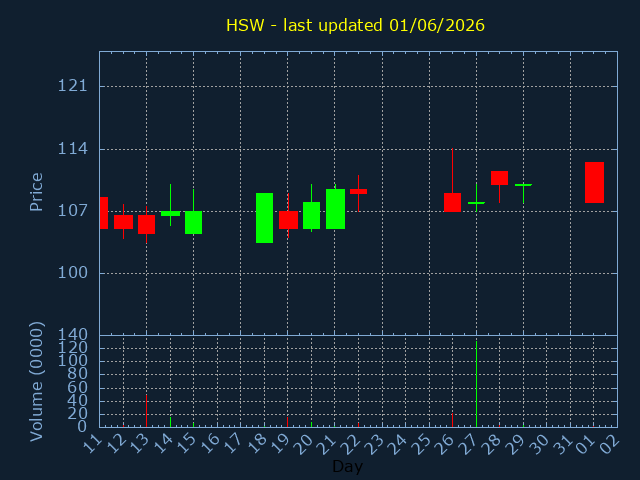The image size is (640, 480).
Task: Select the red candlestick for day 12
Action: 123,222
